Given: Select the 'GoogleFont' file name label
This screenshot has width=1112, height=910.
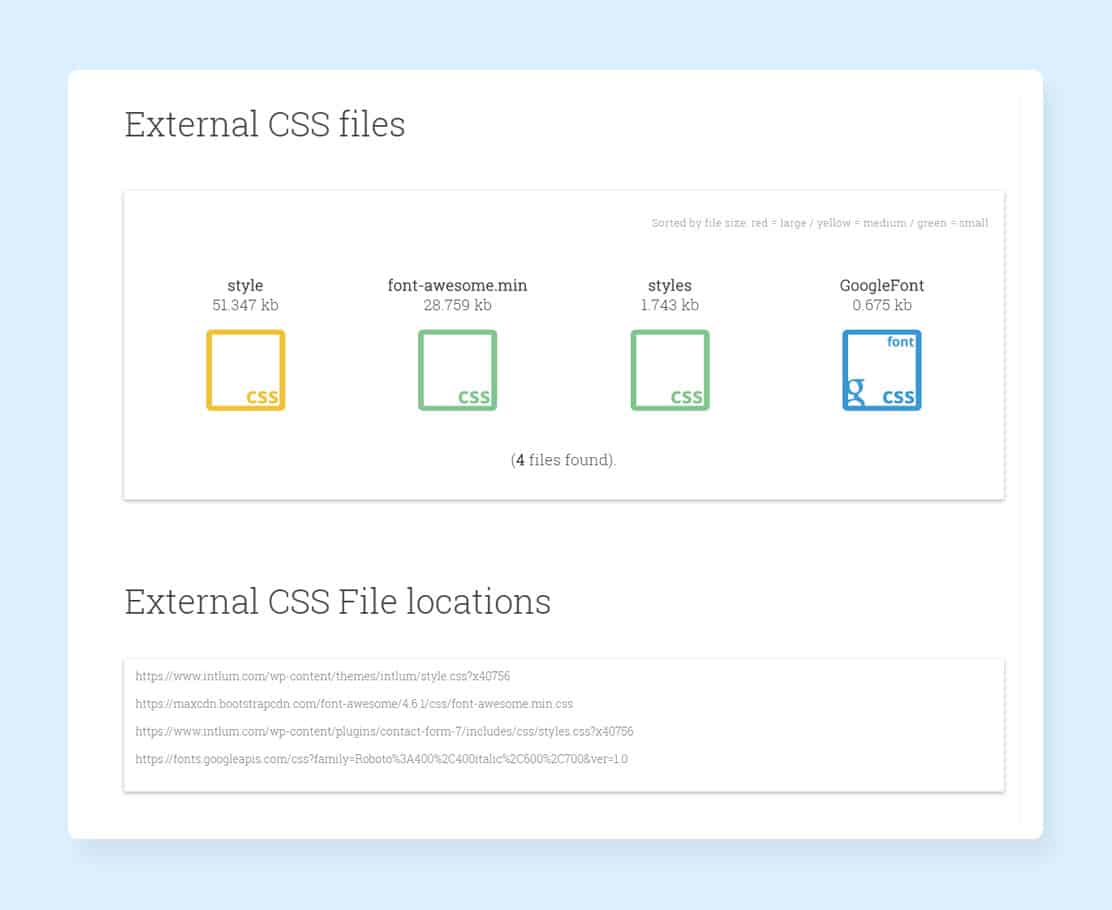Looking at the screenshot, I should pyautogui.click(x=881, y=286).
